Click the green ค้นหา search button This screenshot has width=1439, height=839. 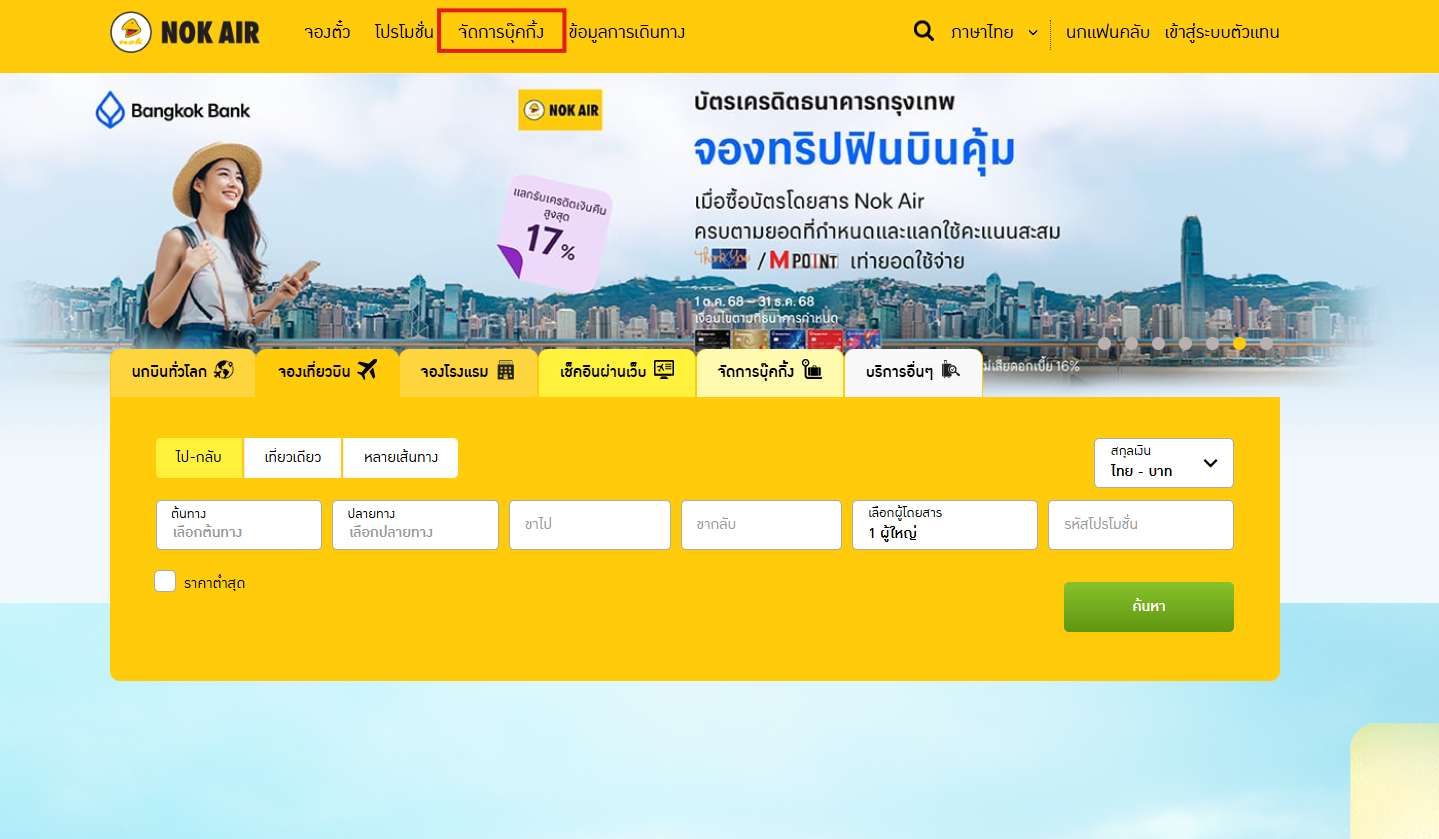click(x=1147, y=606)
